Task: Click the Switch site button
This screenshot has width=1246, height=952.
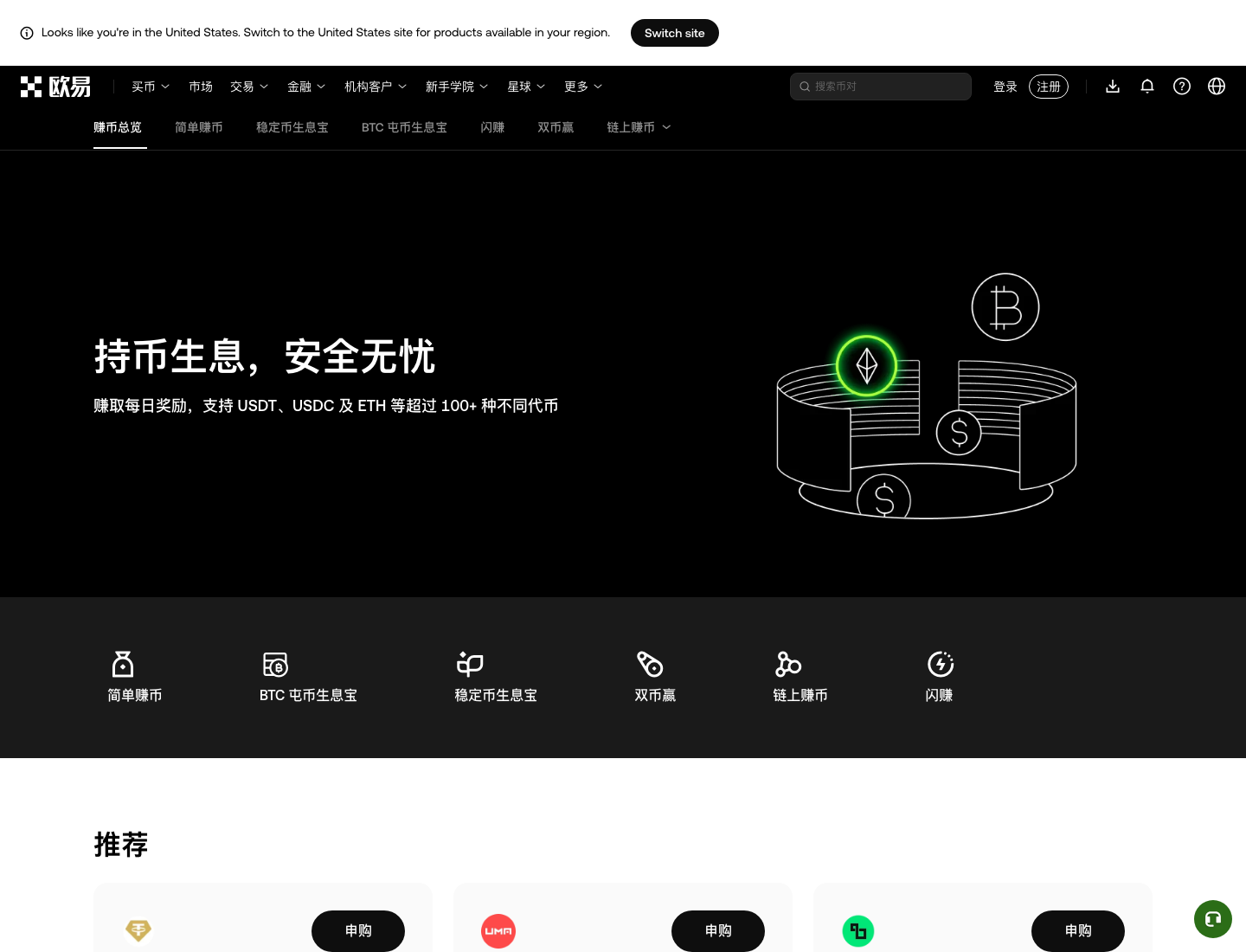Action: click(x=675, y=33)
